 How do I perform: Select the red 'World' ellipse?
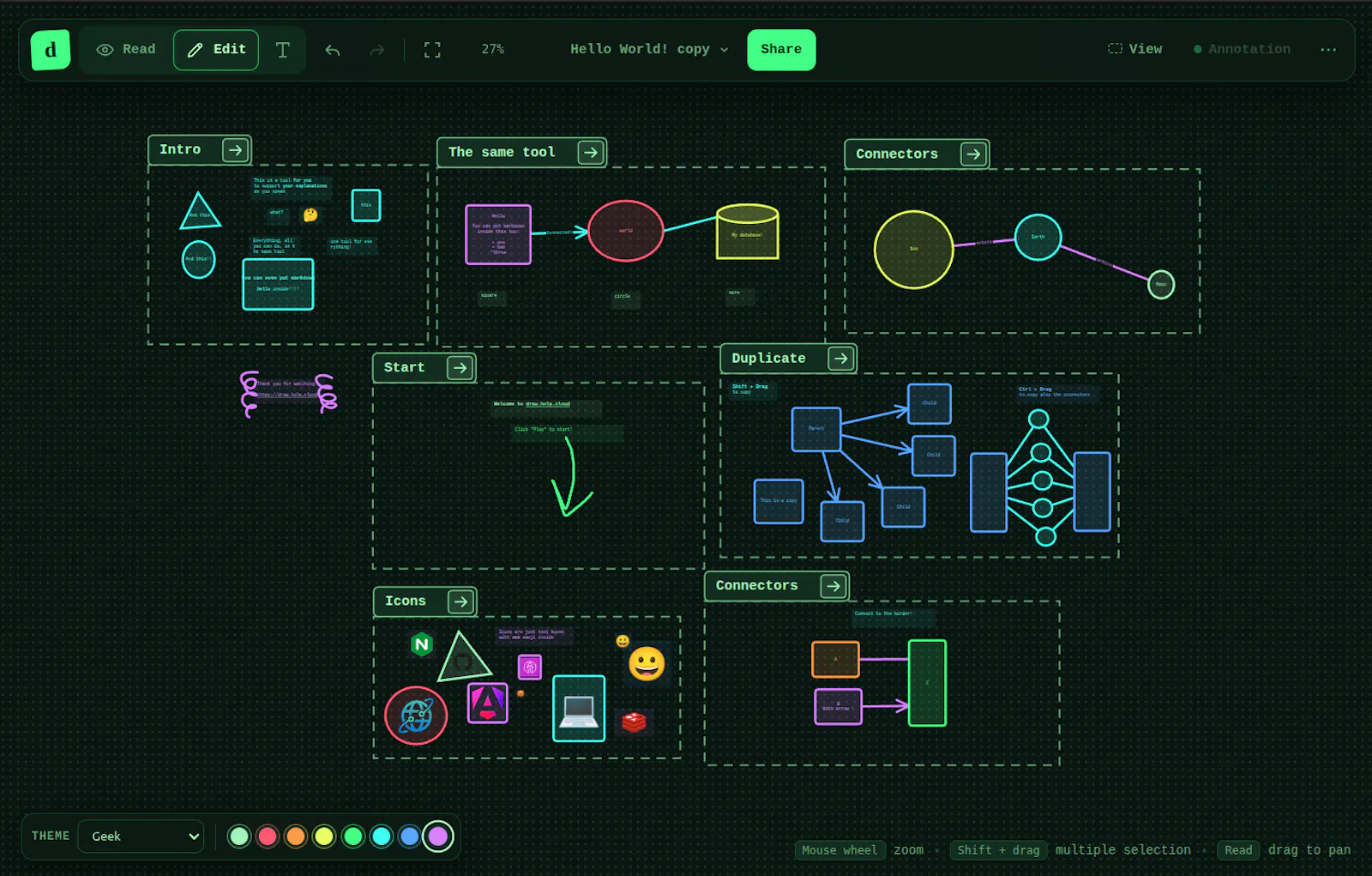pos(626,231)
